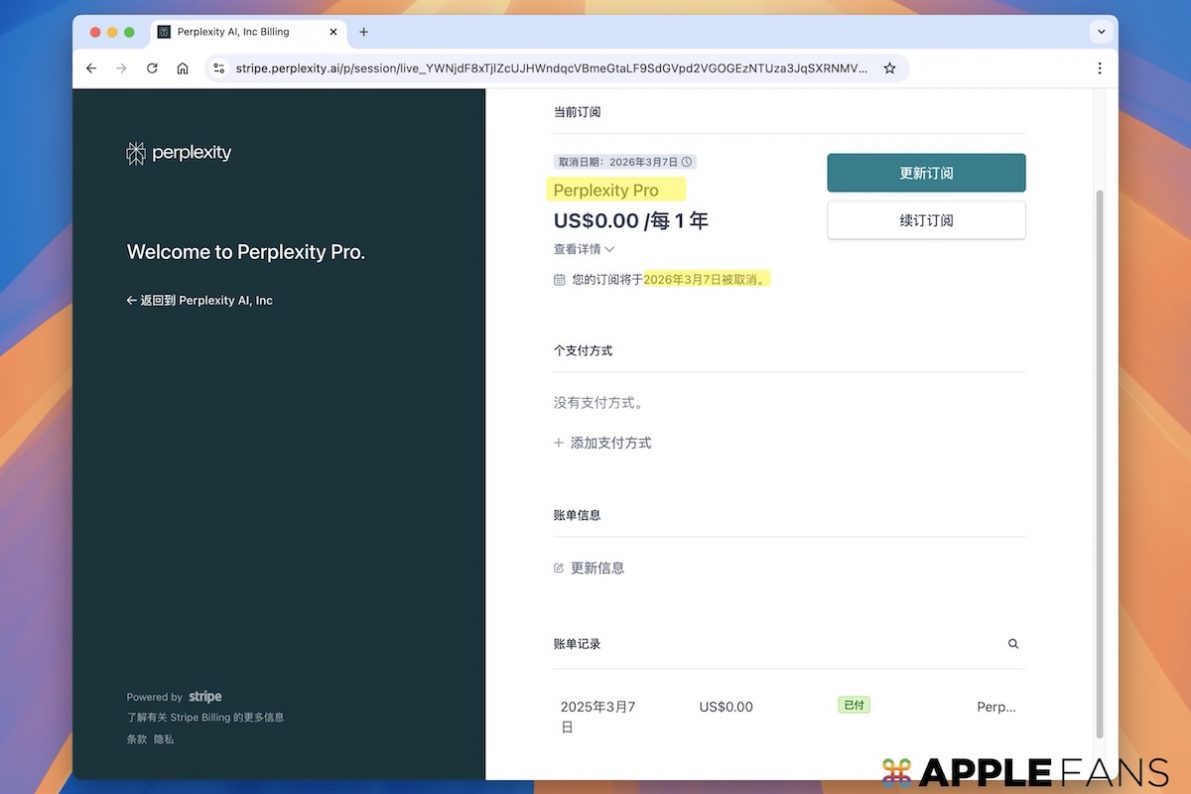Expand 查看详情 subscription details

pos(584,249)
